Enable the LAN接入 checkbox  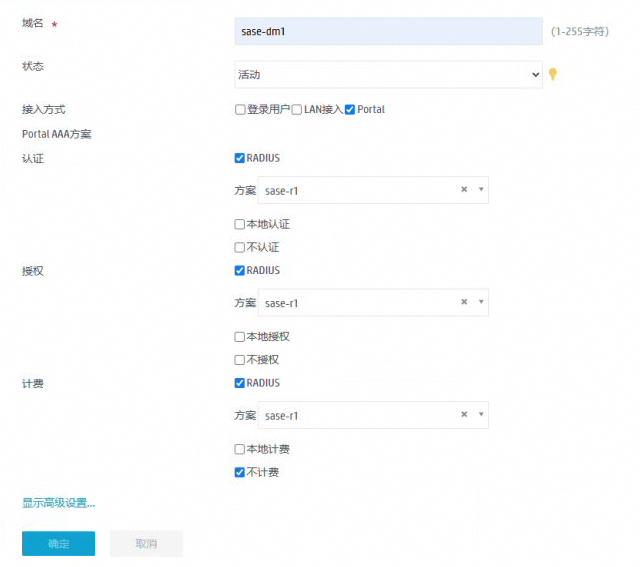(297, 109)
